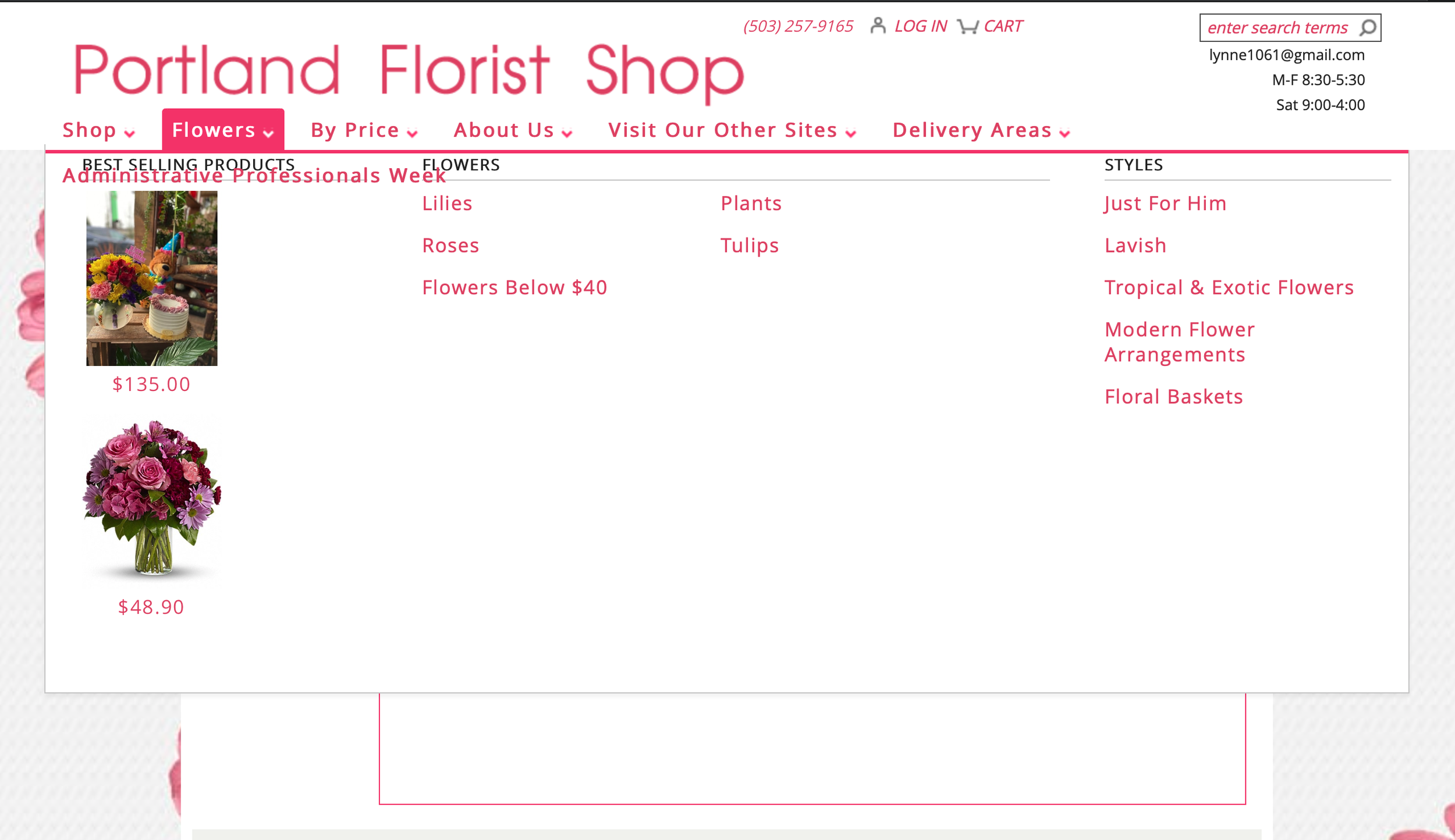Open Tropical & Exotic Flowers style
The width and height of the screenshot is (1455, 840).
[x=1229, y=287]
